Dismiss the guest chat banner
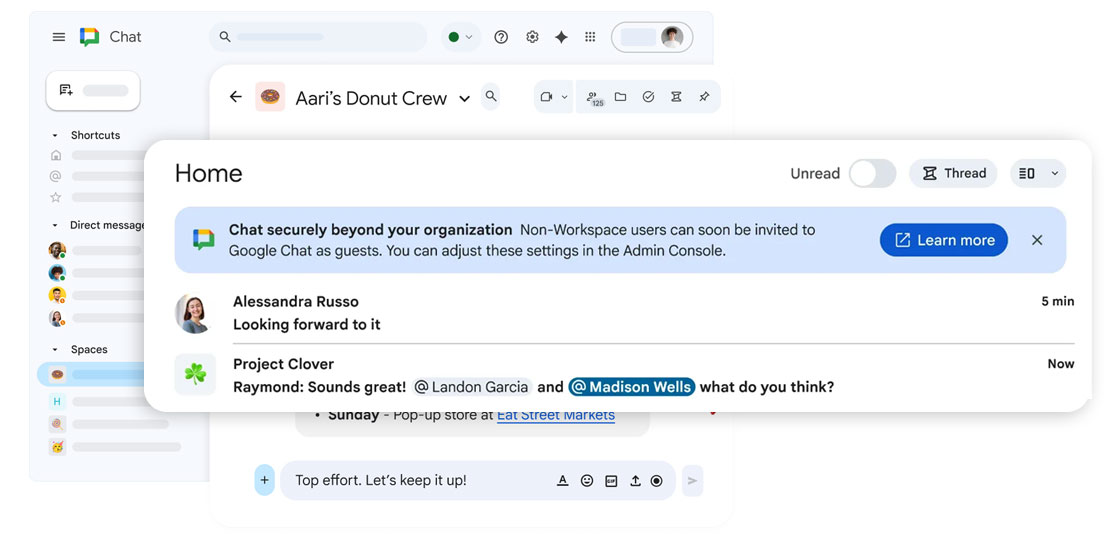 click(1037, 240)
